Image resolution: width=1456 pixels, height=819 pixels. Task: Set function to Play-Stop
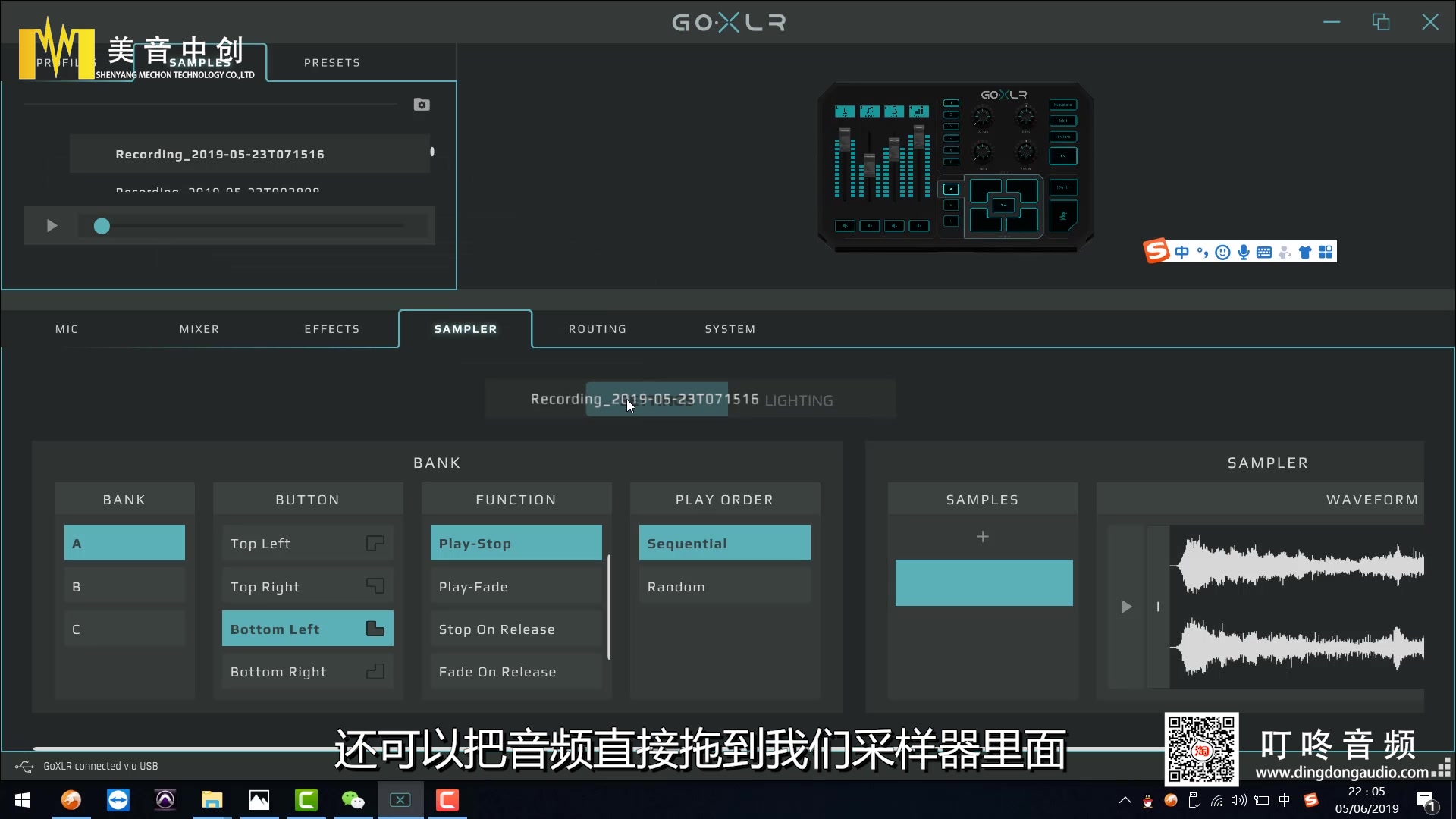click(516, 543)
